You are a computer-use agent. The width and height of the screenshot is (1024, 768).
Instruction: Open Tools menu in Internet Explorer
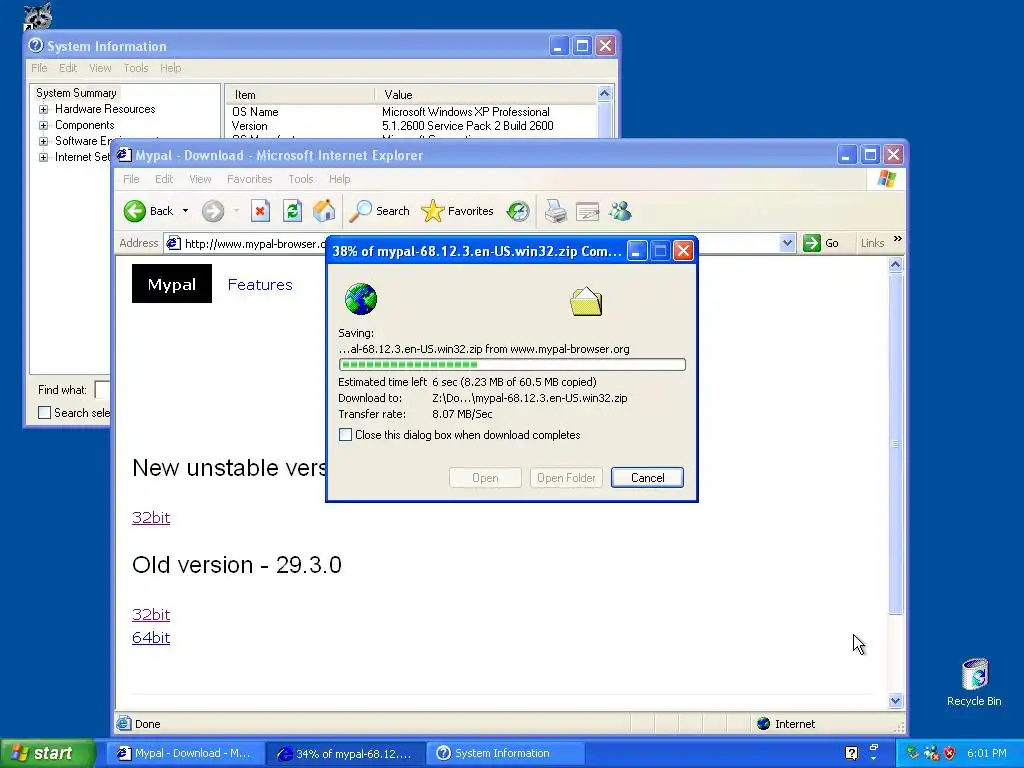[x=300, y=179]
